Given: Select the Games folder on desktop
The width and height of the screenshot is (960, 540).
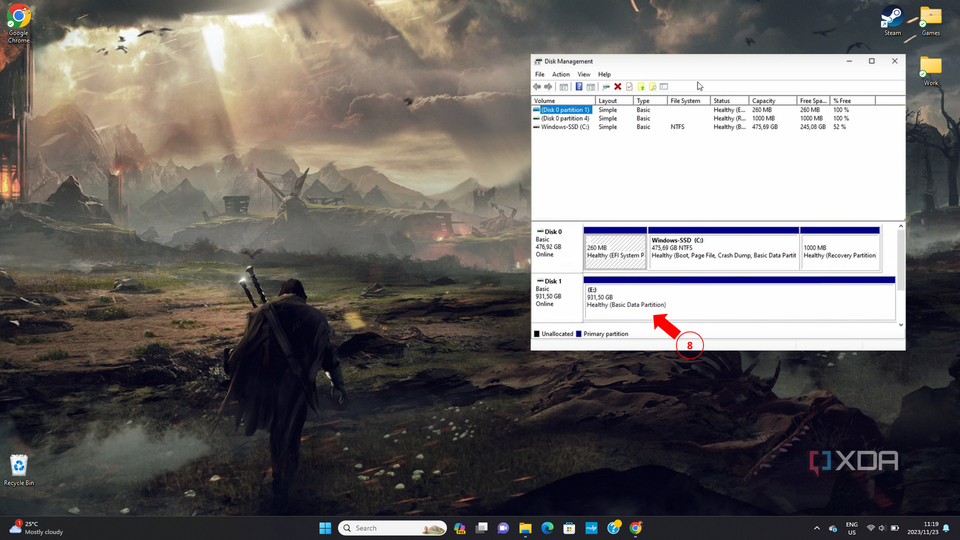Looking at the screenshot, I should [x=931, y=21].
